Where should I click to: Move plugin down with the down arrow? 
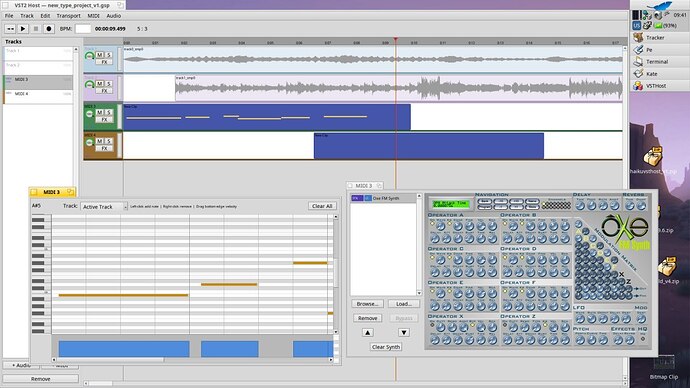point(404,333)
